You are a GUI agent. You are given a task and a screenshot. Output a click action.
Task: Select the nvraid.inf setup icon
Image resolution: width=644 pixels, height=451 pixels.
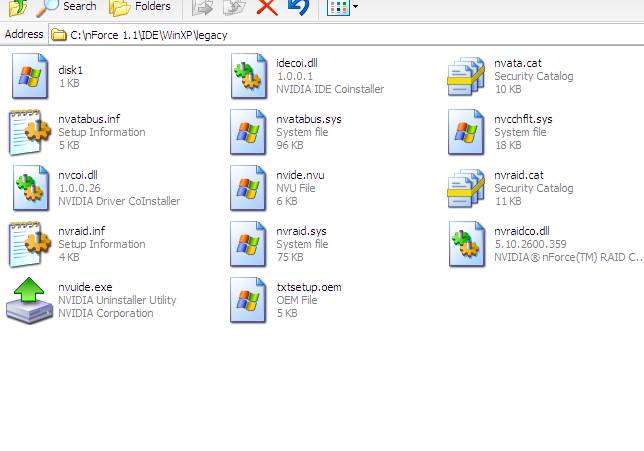[x=30, y=244]
